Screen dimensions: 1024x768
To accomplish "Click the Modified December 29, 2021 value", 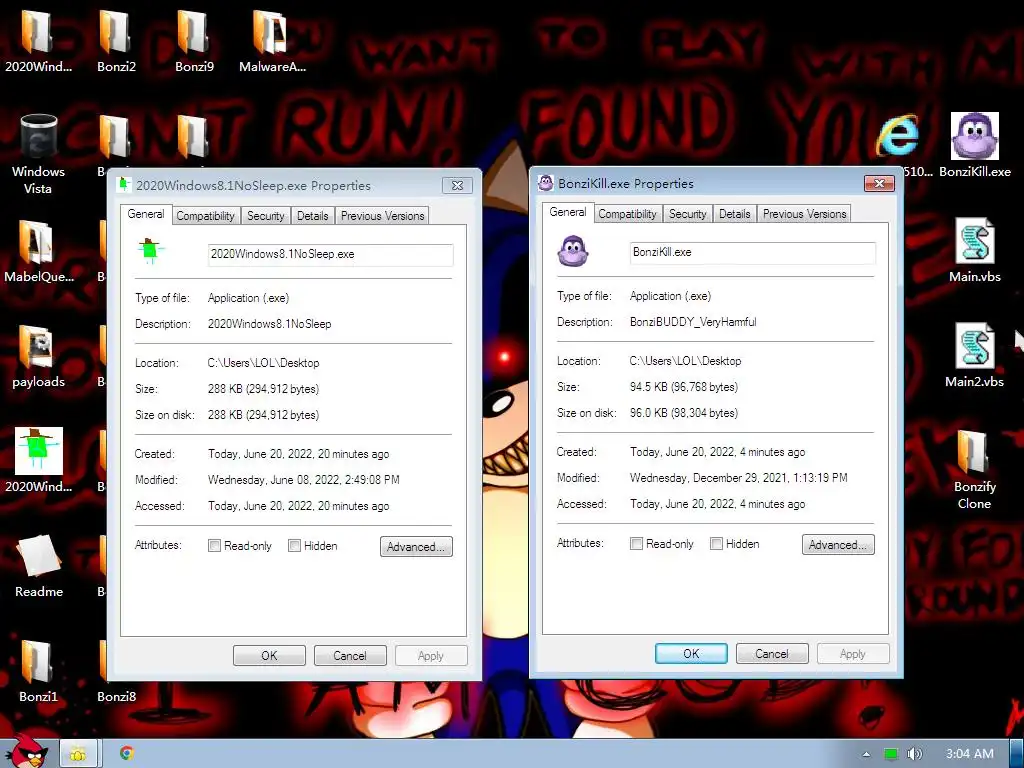I will click(739, 478).
